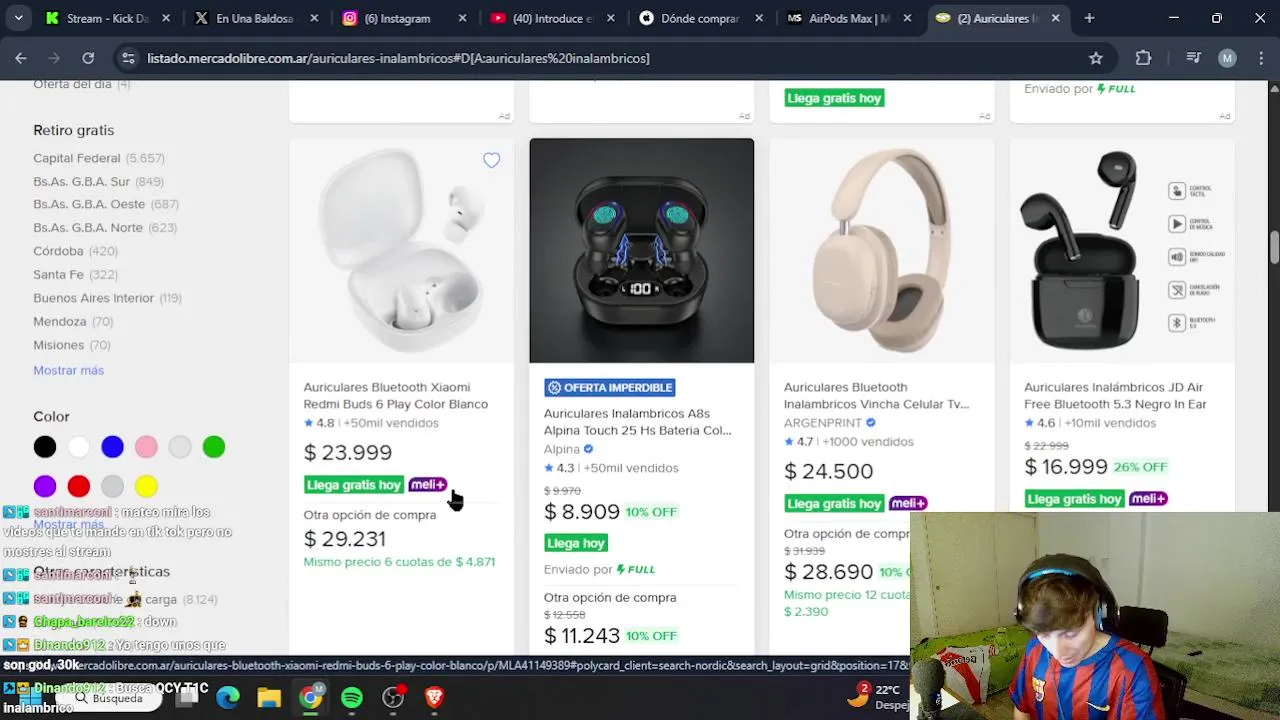Open Chrome profile avatar menu
This screenshot has width=1280, height=720.
click(x=1227, y=58)
